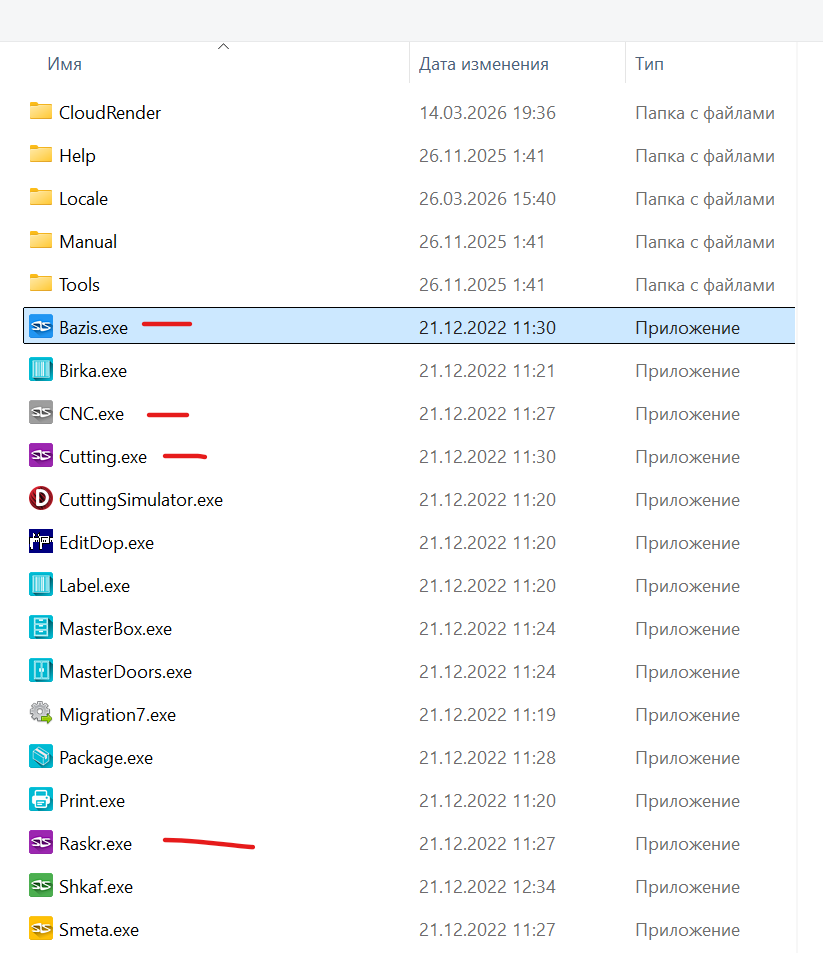Click the date 21.12.2022 11:28
The width and height of the screenshot is (823, 953).
487,758
